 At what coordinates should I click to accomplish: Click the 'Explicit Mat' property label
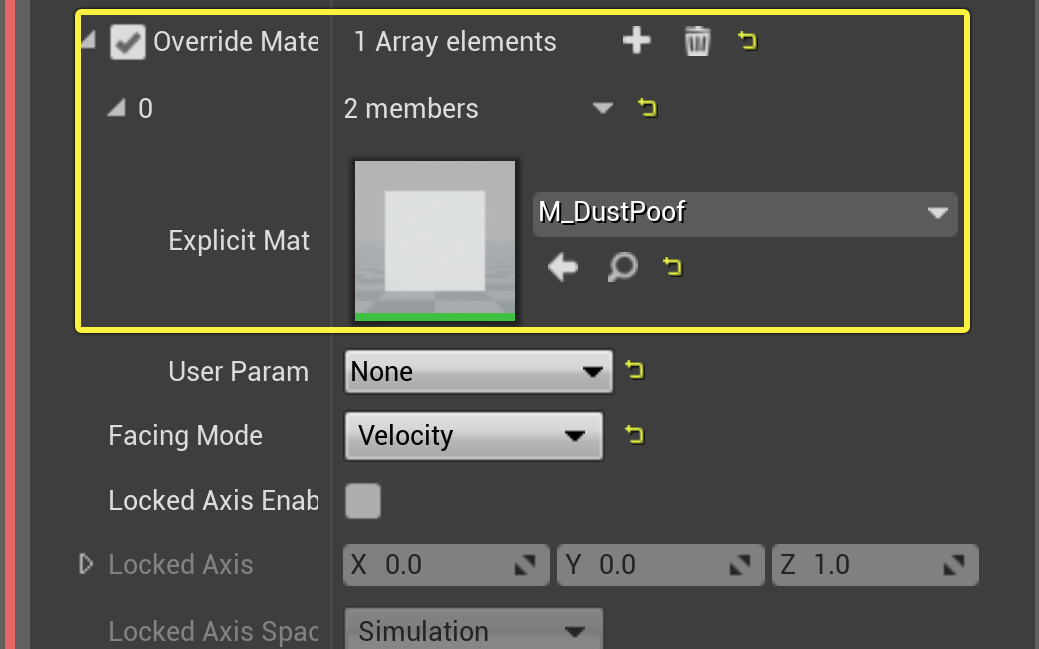(x=239, y=241)
